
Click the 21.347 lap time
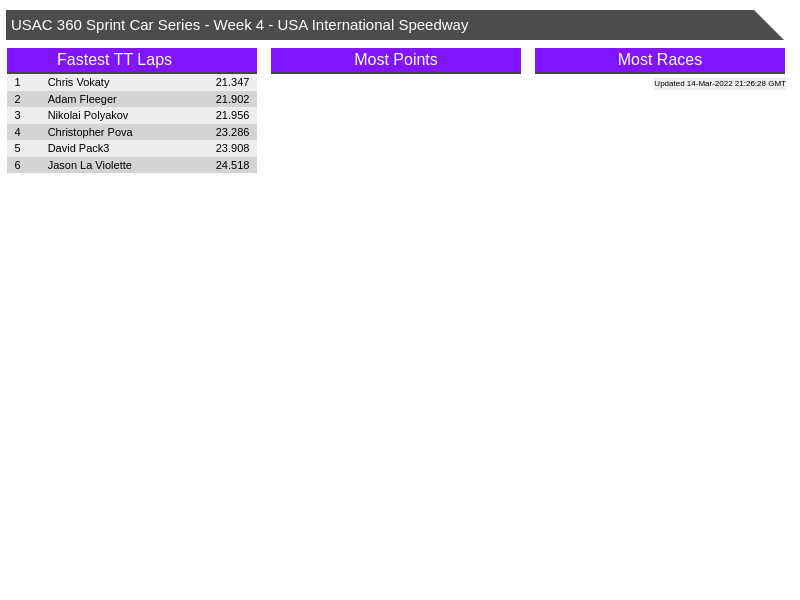pyautogui.click(x=232, y=82)
